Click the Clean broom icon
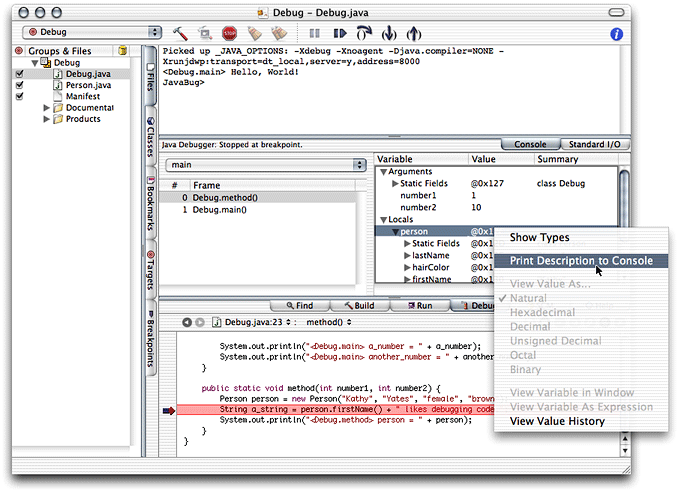677x495 pixels. coord(254,33)
